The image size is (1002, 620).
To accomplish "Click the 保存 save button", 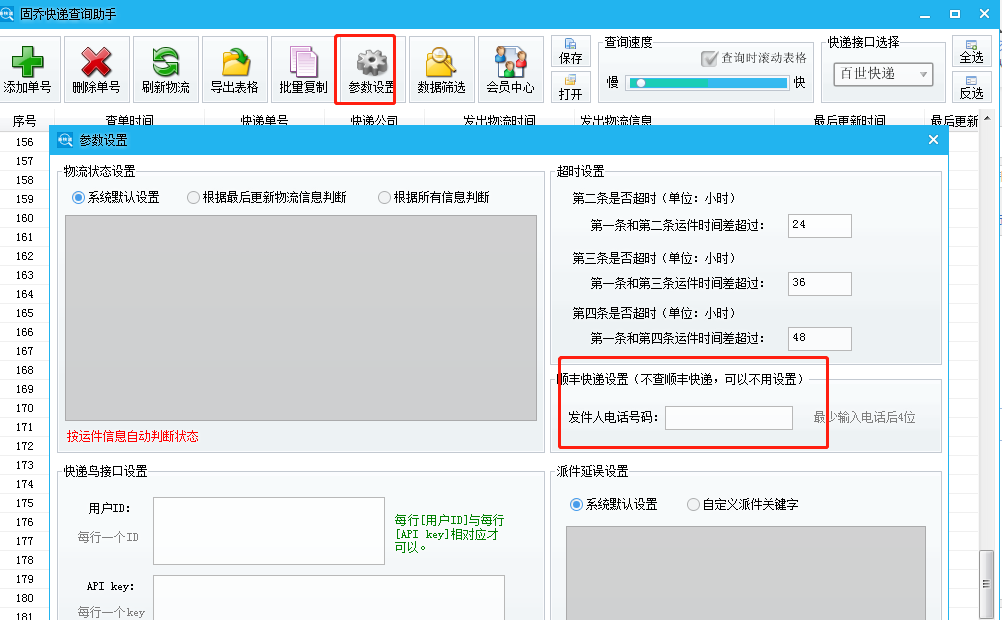I will [x=571, y=52].
